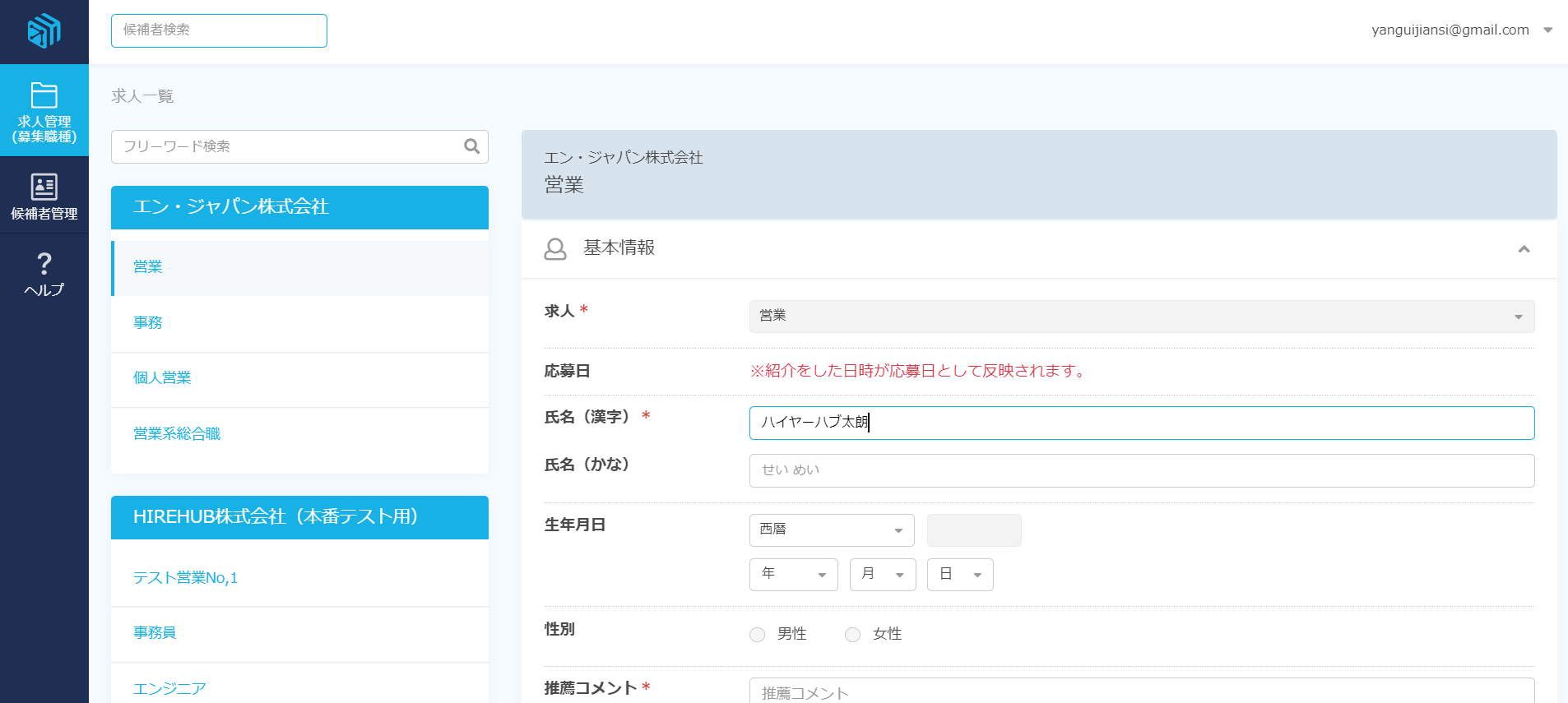Image resolution: width=1568 pixels, height=703 pixels.
Task: Click the HireHub logo icon
Action: click(x=44, y=31)
